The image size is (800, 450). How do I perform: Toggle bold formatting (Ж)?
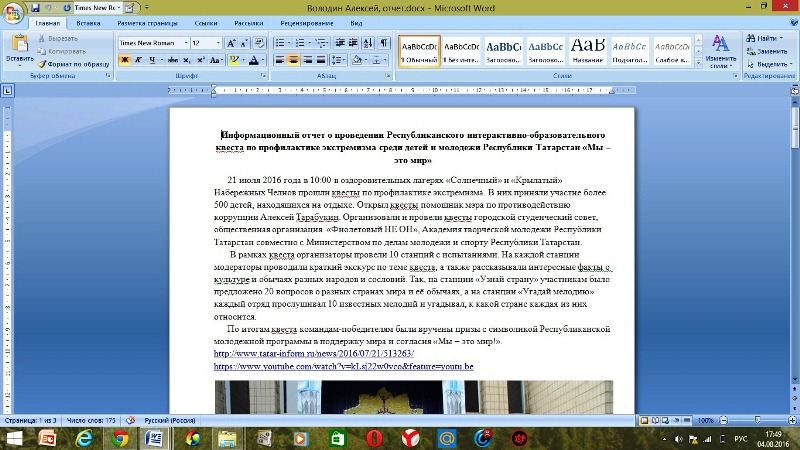125,60
